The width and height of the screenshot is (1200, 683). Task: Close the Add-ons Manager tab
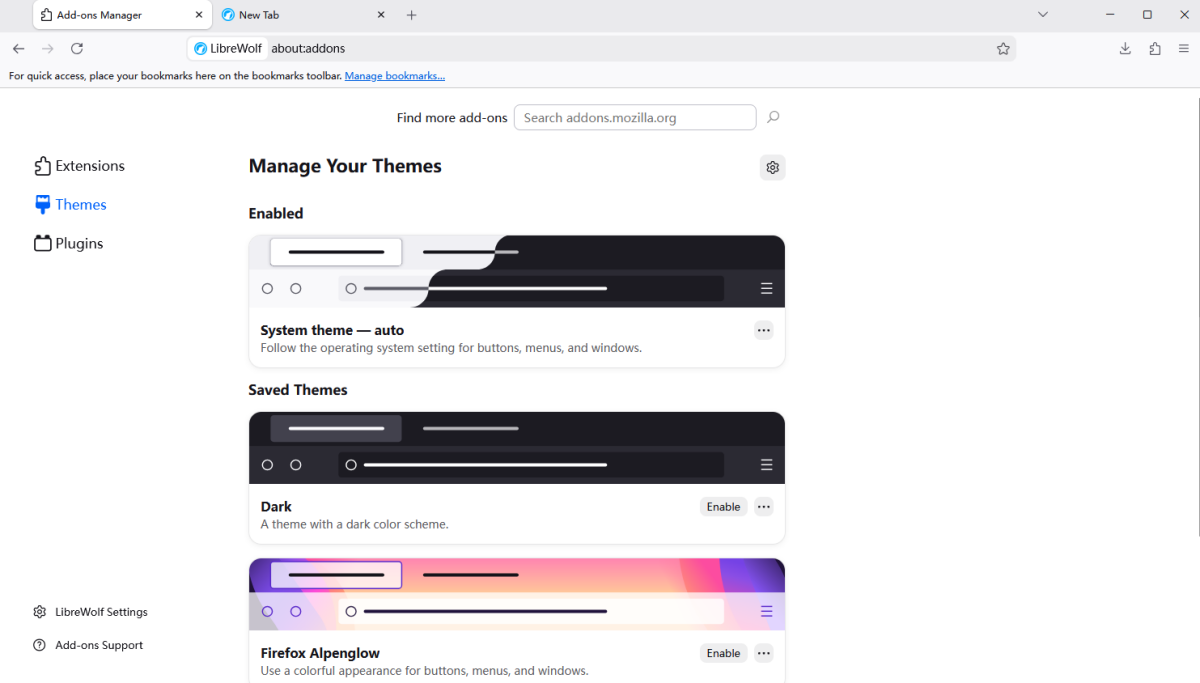[199, 15]
